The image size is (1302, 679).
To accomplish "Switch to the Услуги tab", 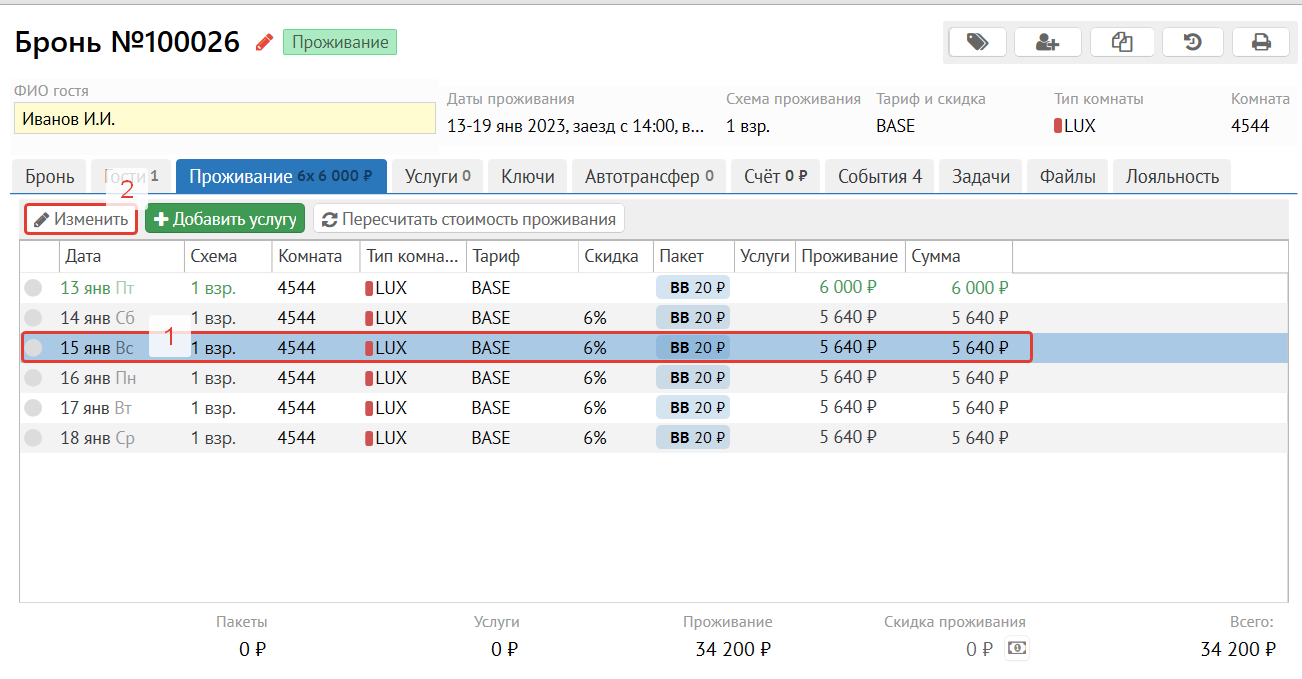I will (437, 177).
